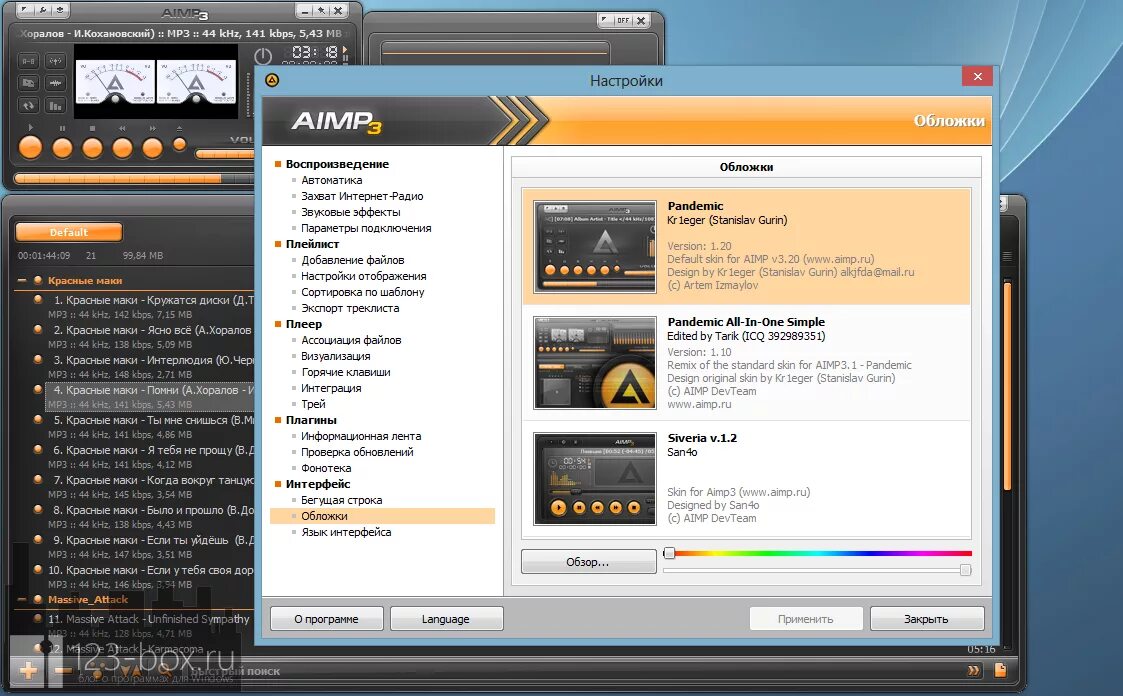Open Язык интерфейса settings page
This screenshot has width=1123, height=696.
coord(346,532)
